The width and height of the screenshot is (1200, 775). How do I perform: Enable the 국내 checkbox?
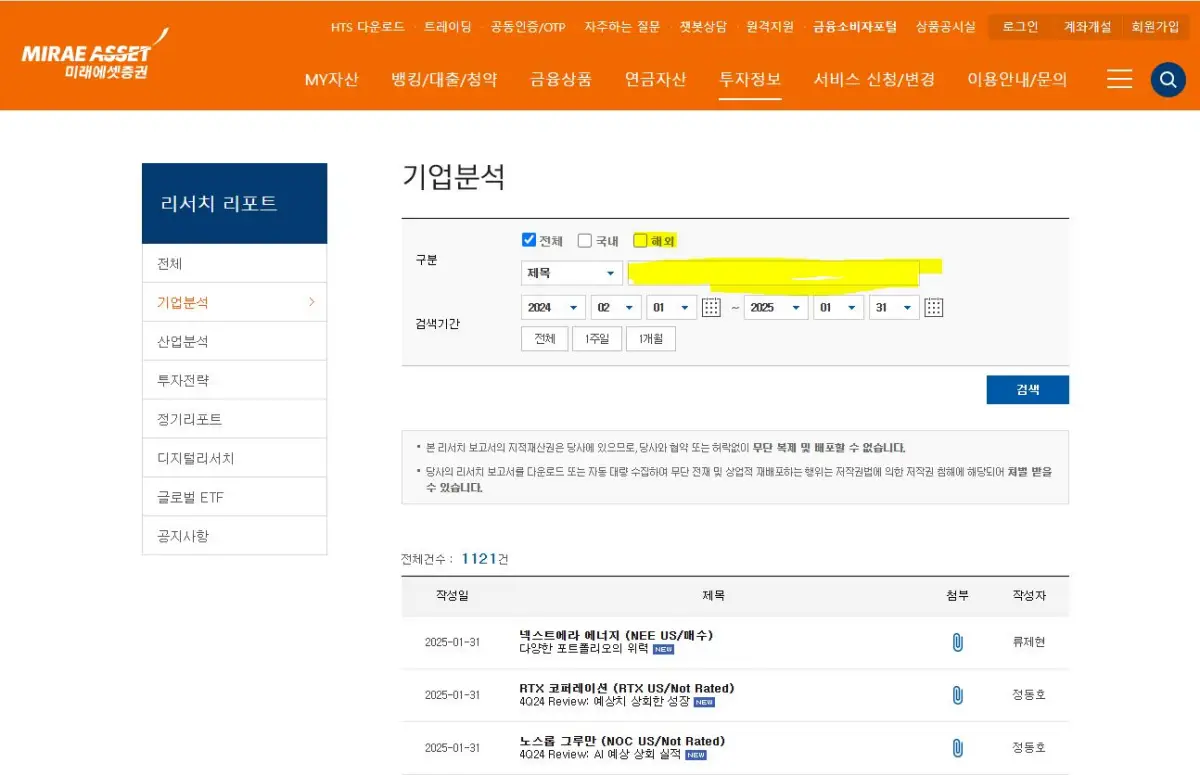pyautogui.click(x=584, y=239)
